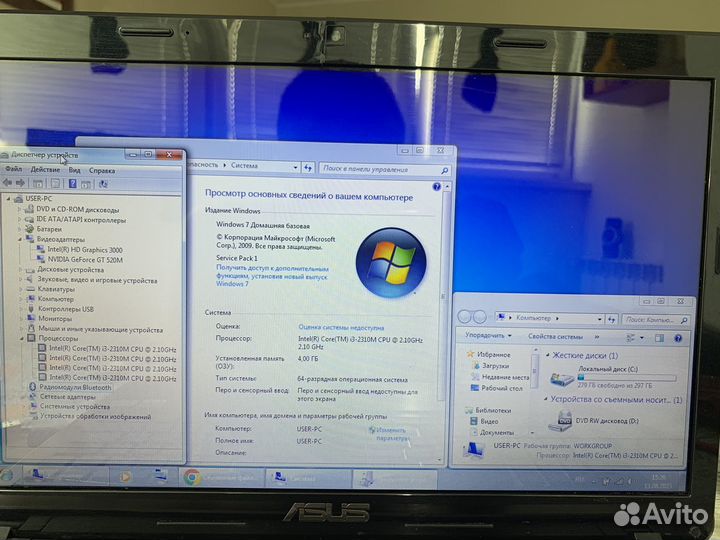The height and width of the screenshot is (540, 720).
Task: Click the Компьютер tree item icon
Action: (x=30, y=299)
